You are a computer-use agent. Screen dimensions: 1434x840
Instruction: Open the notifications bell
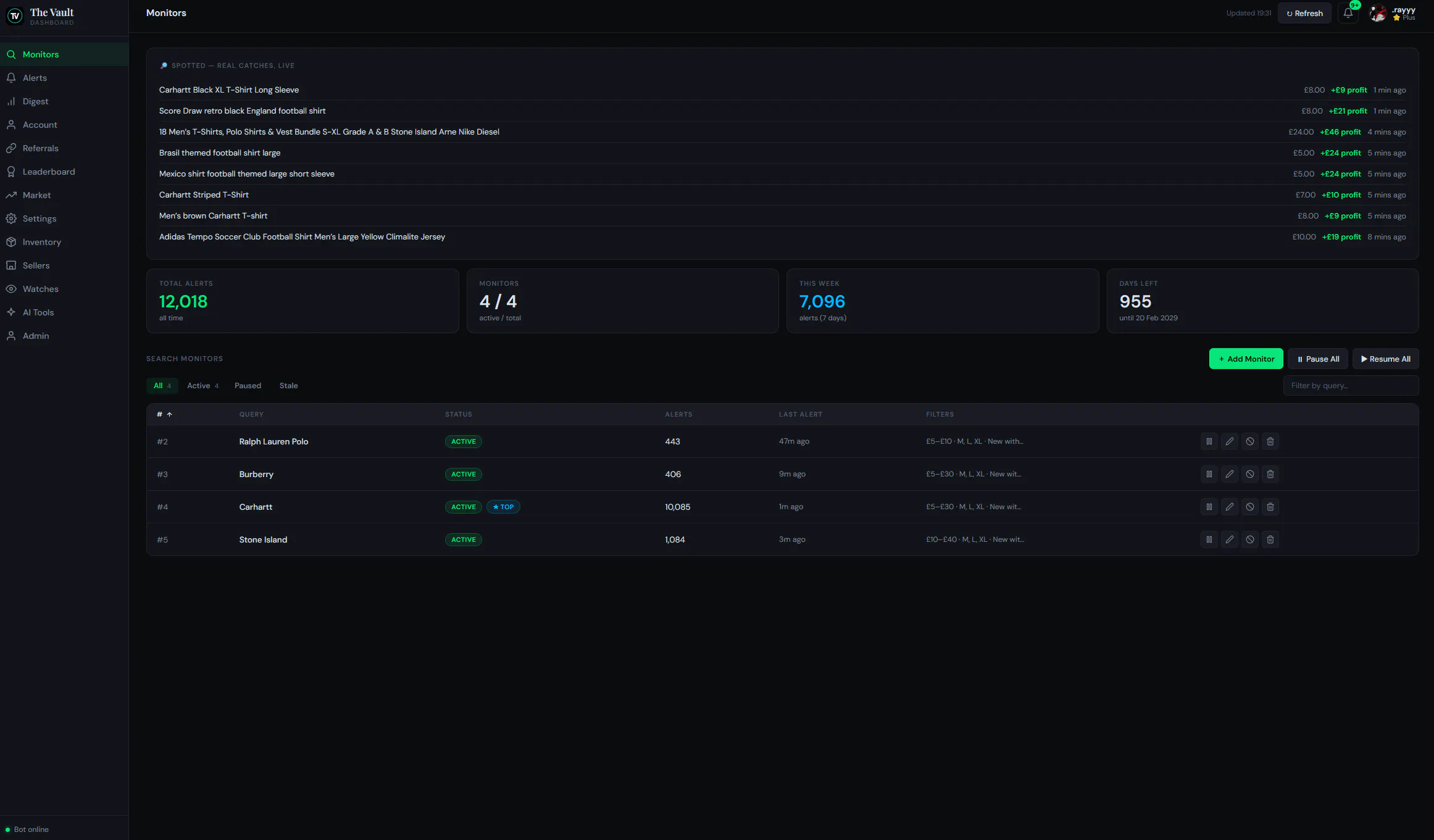[1348, 13]
